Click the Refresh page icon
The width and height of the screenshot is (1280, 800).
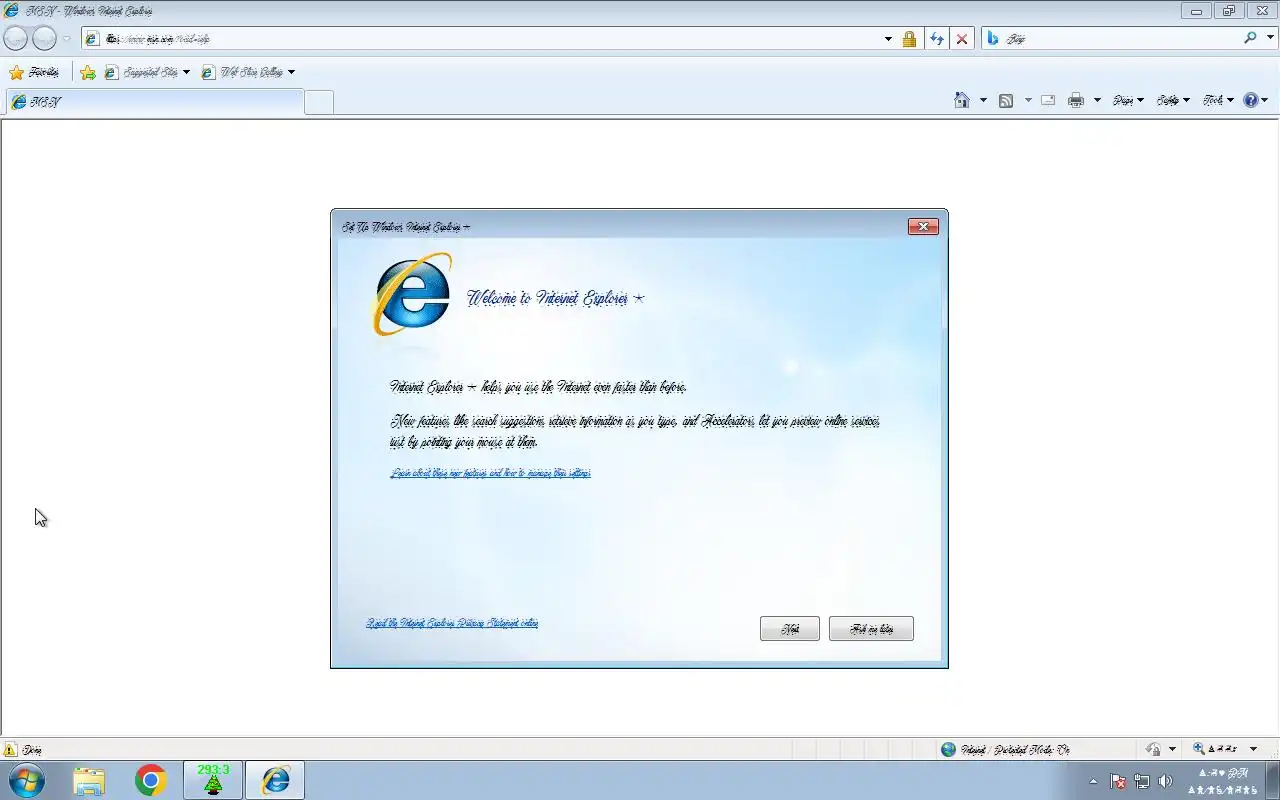(x=936, y=39)
